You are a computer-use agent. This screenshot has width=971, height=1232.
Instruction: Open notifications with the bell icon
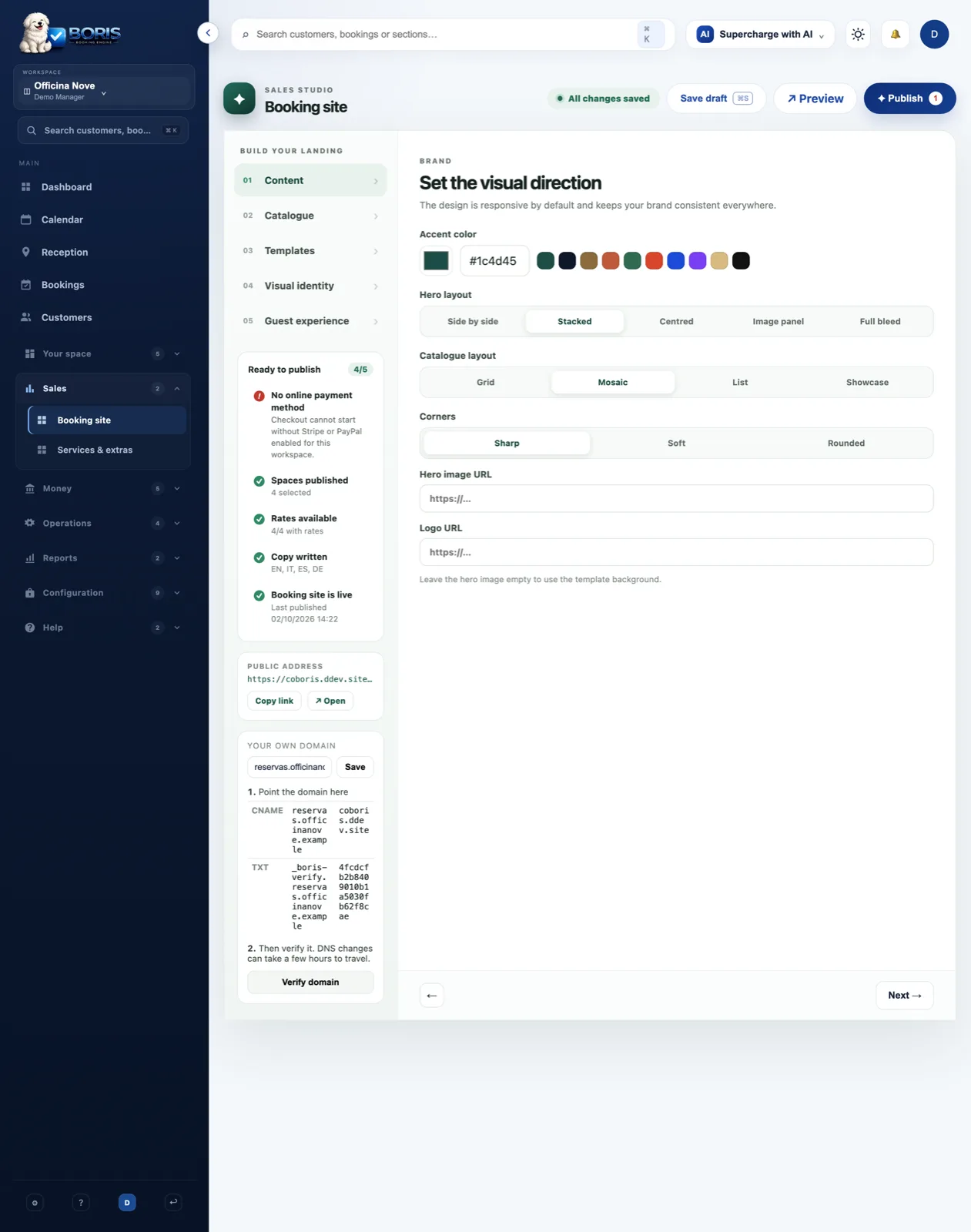click(x=895, y=34)
